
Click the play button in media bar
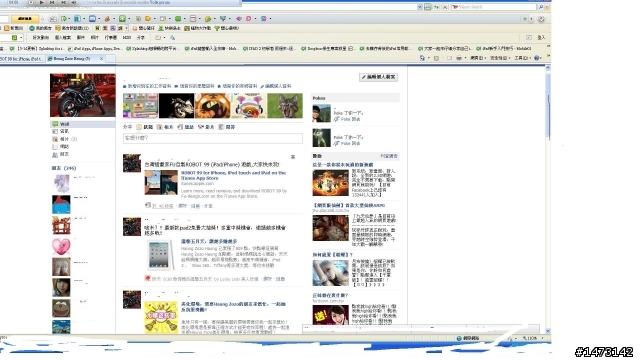tap(41, 2)
